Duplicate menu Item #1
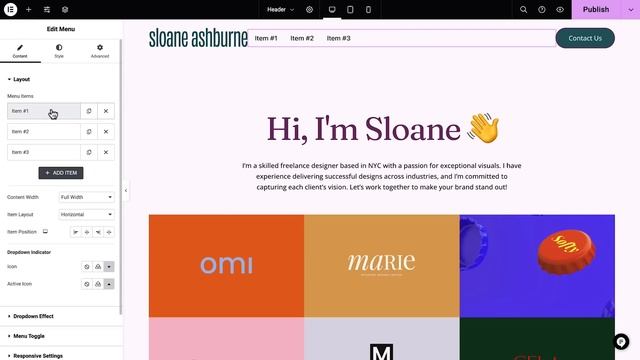640x360 pixels. pyautogui.click(x=89, y=111)
